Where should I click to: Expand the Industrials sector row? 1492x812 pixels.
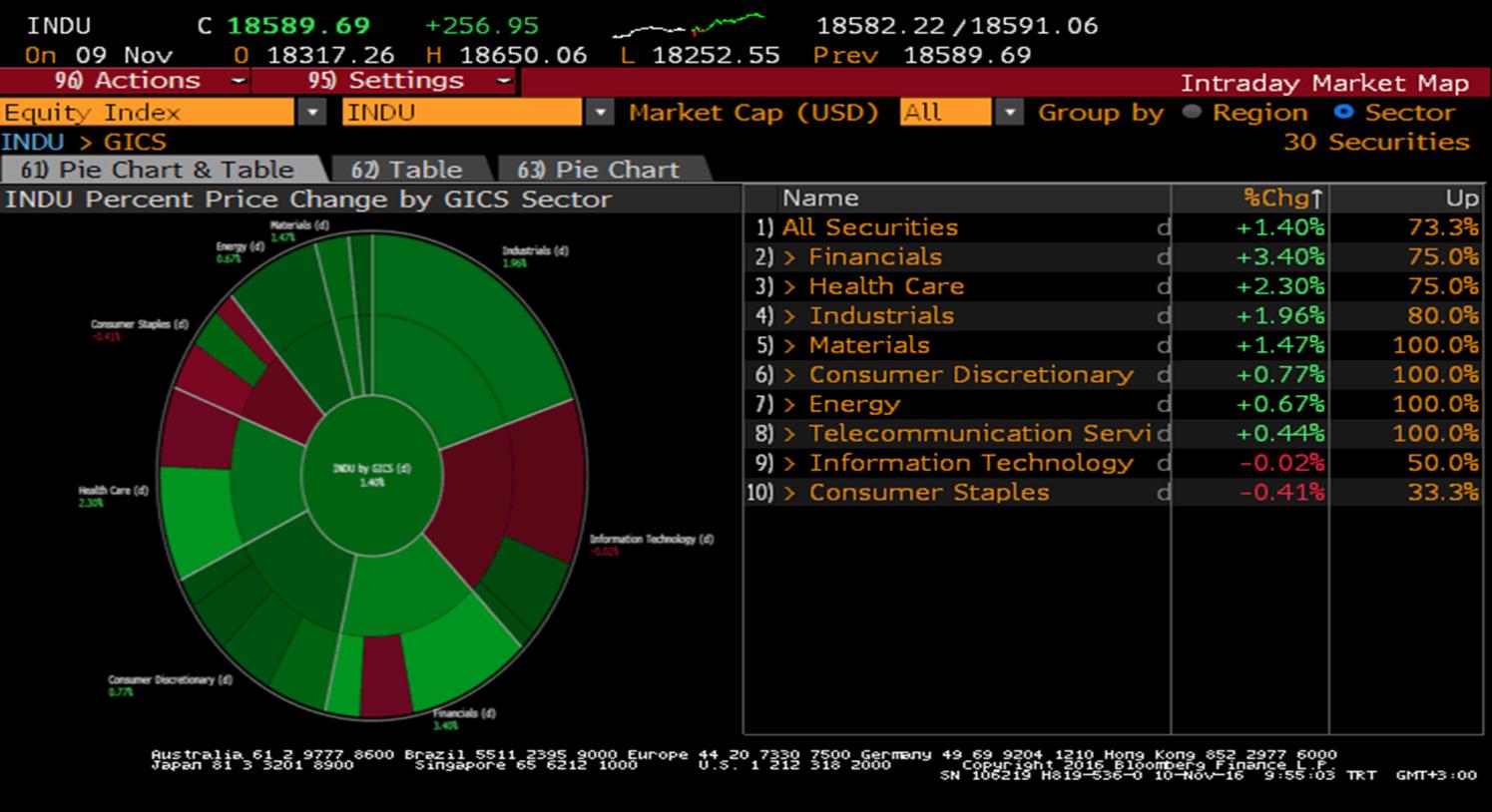[x=789, y=316]
